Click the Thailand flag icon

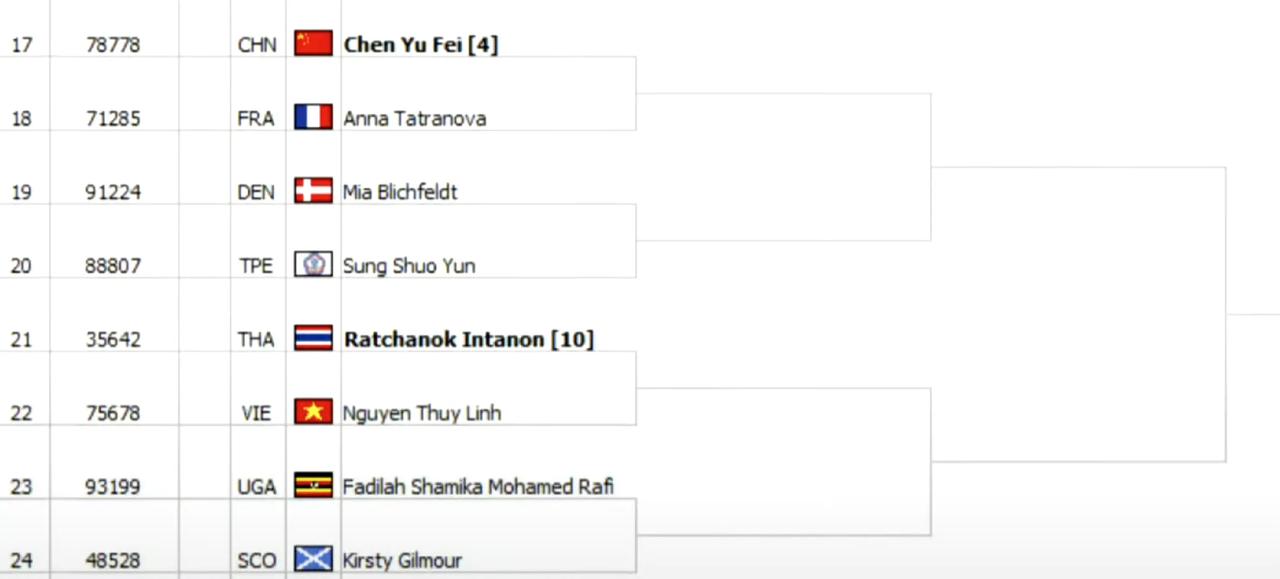[x=313, y=338]
